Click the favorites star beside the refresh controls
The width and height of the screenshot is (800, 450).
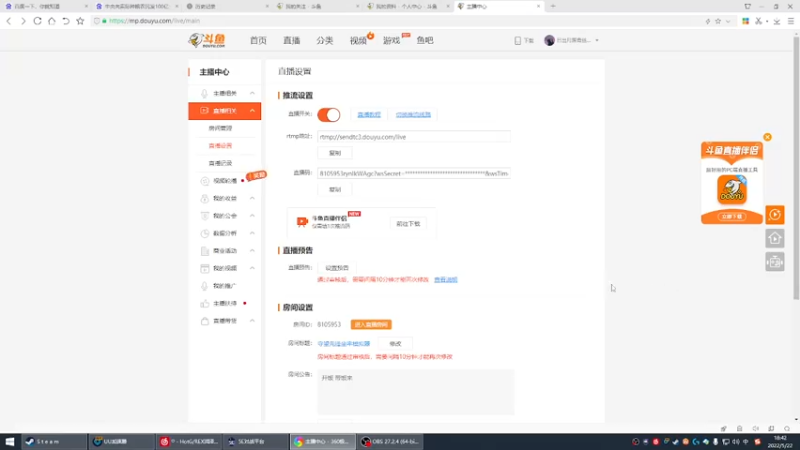[80, 21]
